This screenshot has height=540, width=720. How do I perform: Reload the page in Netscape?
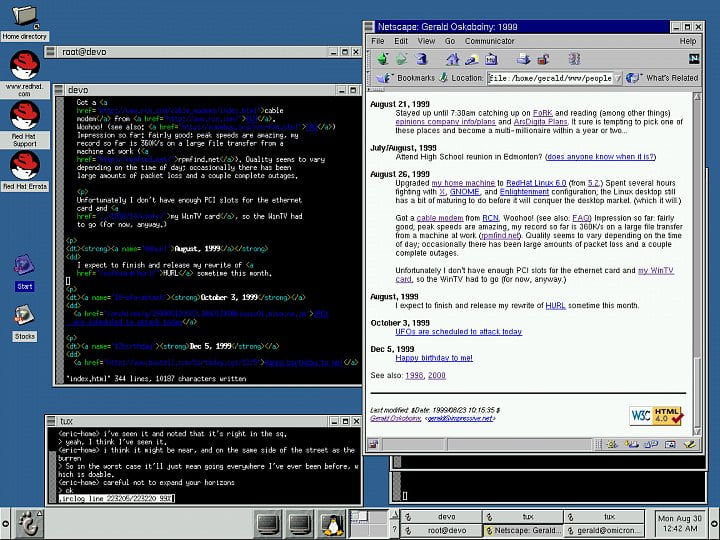pyautogui.click(x=421, y=59)
